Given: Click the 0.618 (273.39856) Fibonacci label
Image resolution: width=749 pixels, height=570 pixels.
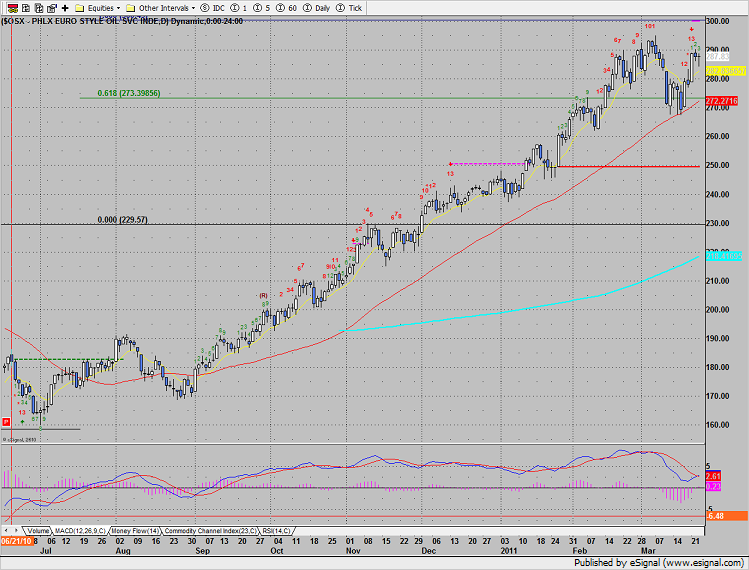Looking at the screenshot, I should pyautogui.click(x=128, y=93).
